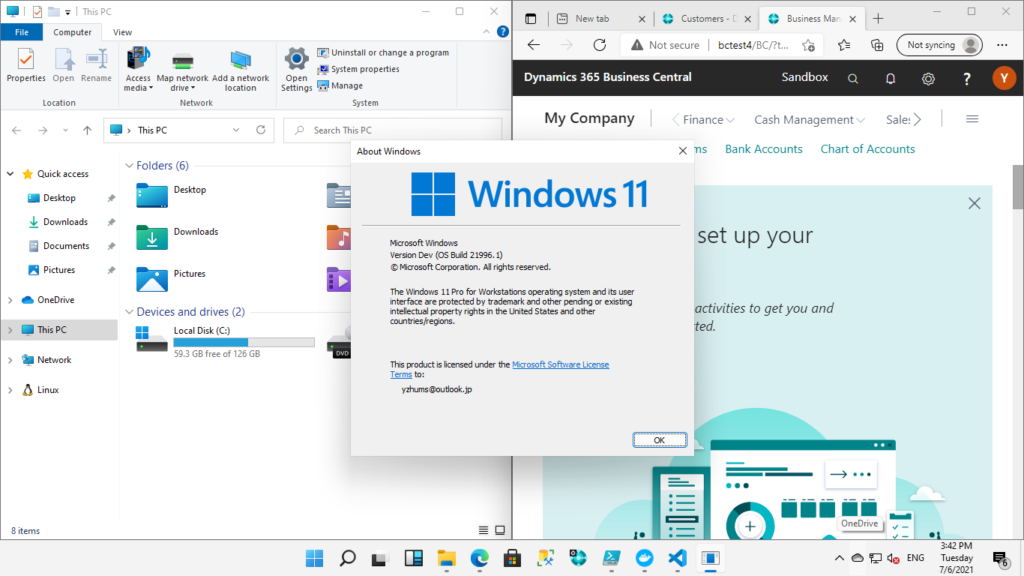Screen dimensions: 1024x576
Task: Launch Visual Studio Code from the taskbar
Action: (678, 559)
